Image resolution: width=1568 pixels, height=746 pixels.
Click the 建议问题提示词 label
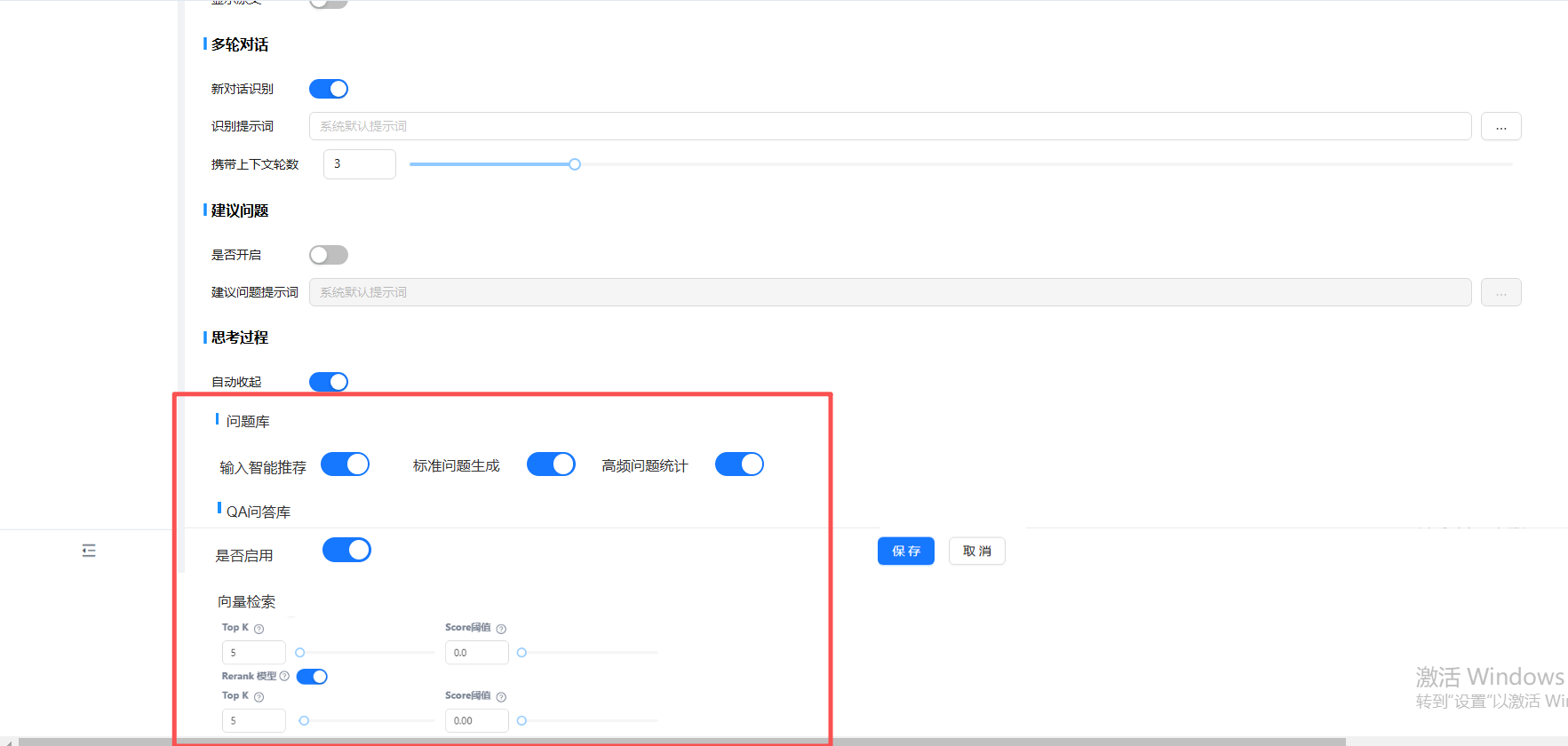tap(255, 292)
